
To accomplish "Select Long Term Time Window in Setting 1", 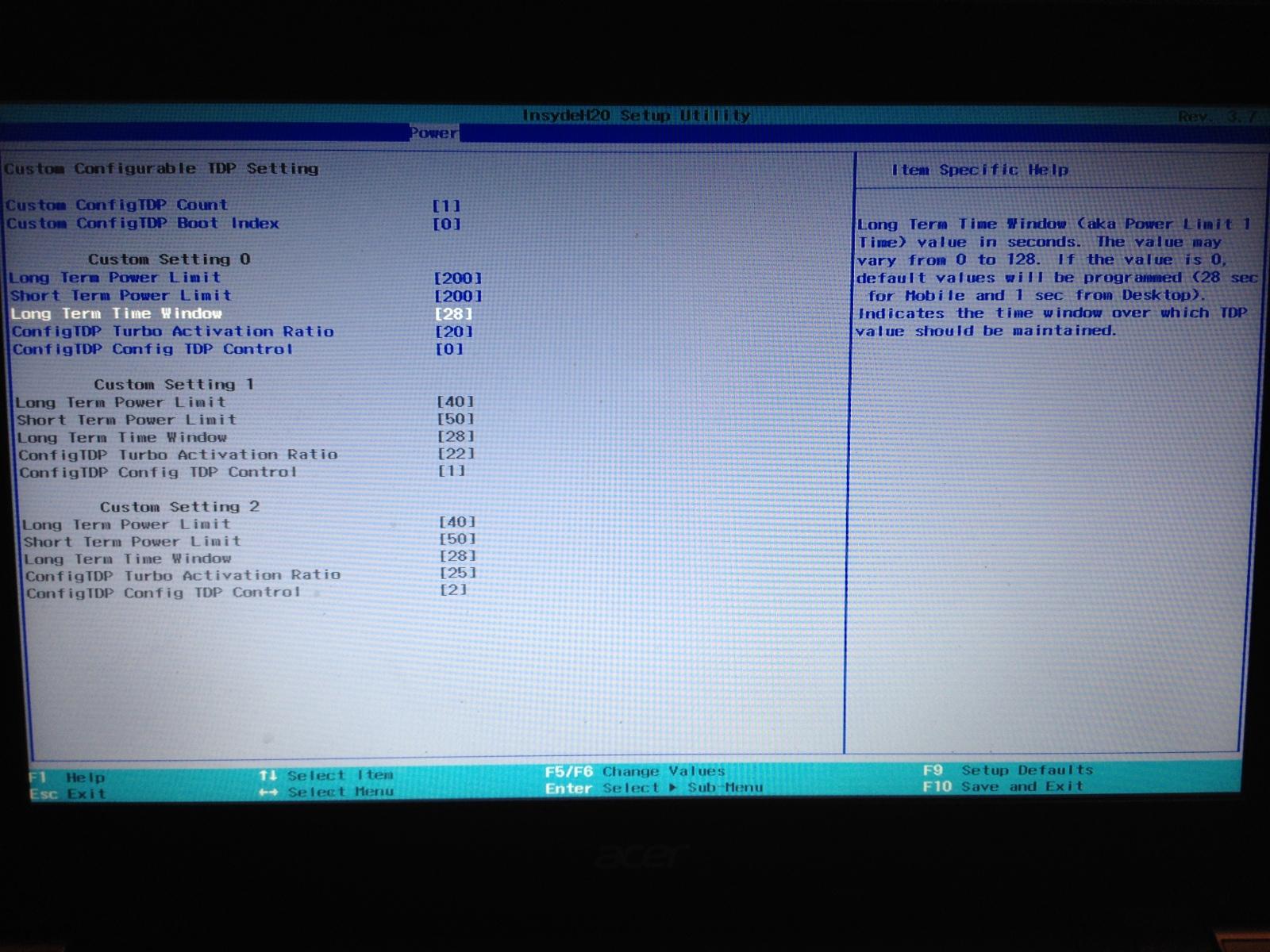I will pos(122,437).
